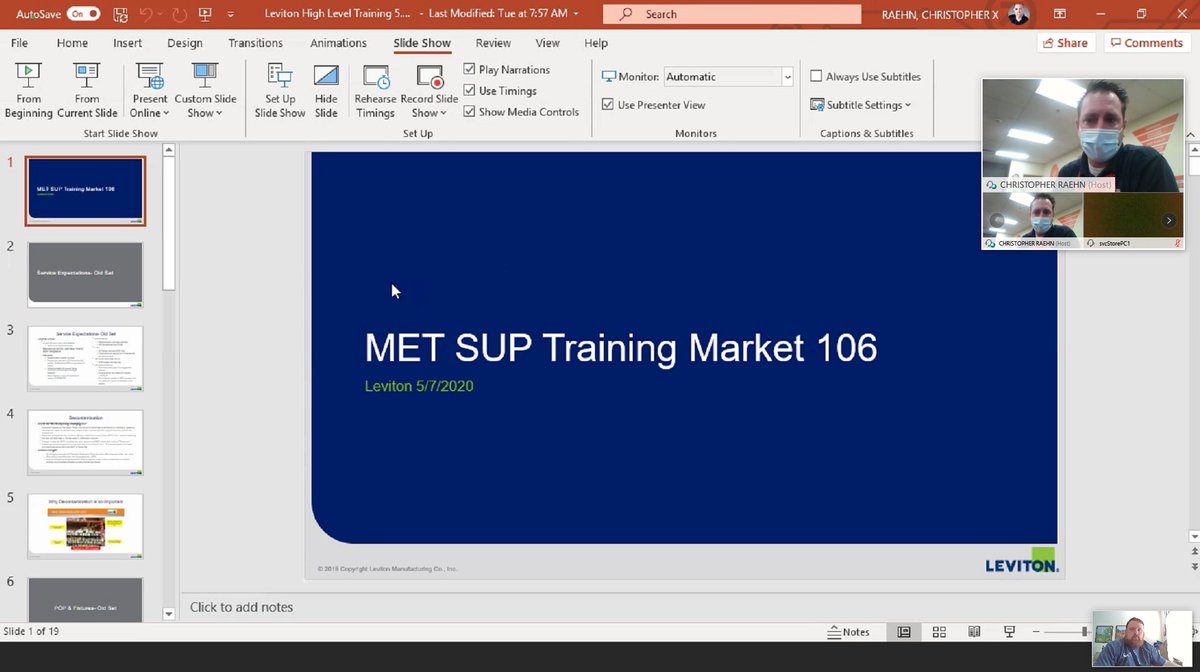This screenshot has height=672, width=1200.
Task: Click the Save icon in title bar
Action: pos(121,14)
